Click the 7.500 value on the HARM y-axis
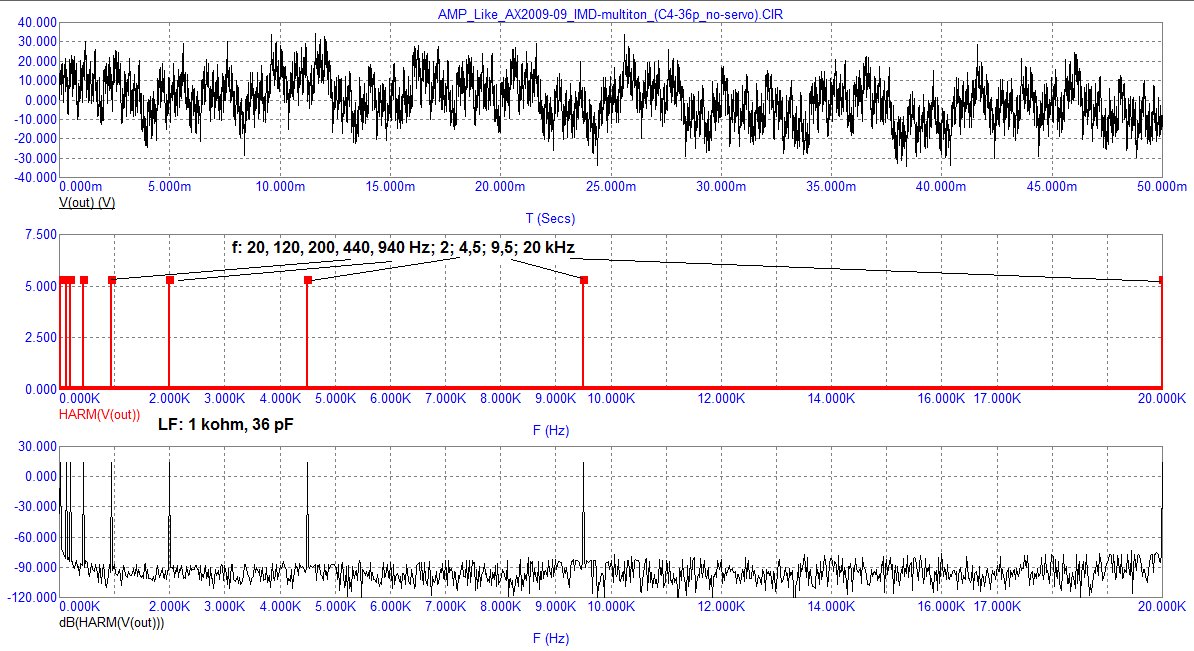Screen dimensions: 1194x651 pyautogui.click(x=40, y=235)
